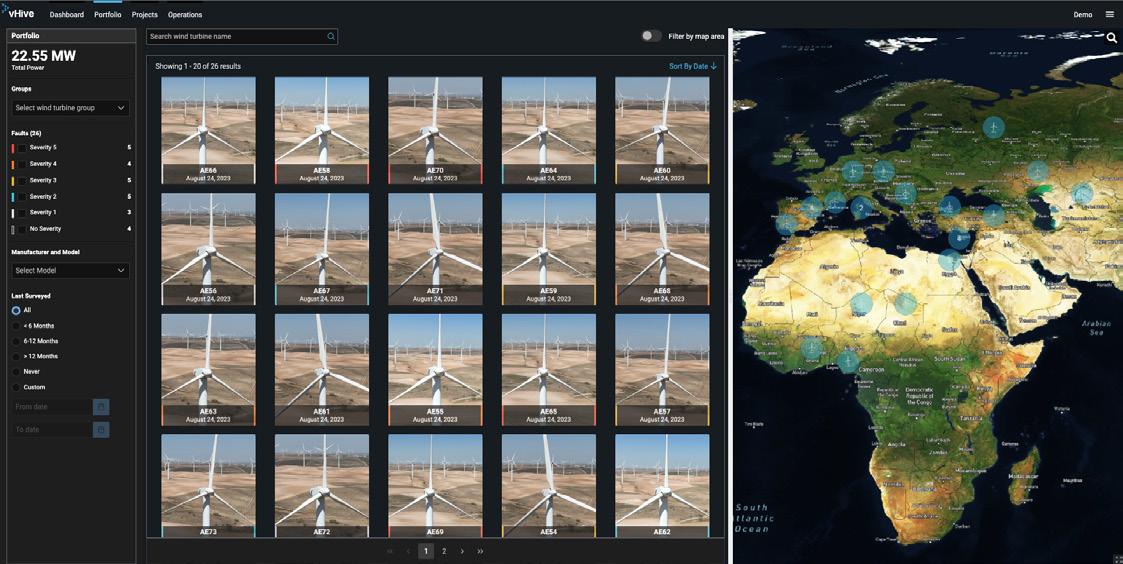1123x564 pixels.
Task: Click the turbine marker over Chad
Action: pos(905,304)
